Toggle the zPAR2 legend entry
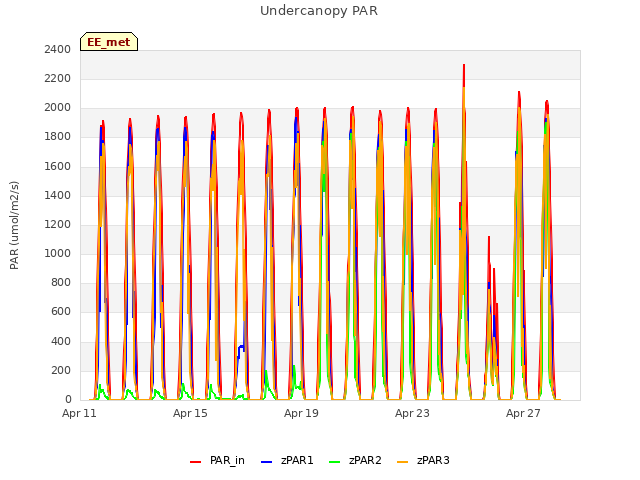The width and height of the screenshot is (640, 480). 355,460
